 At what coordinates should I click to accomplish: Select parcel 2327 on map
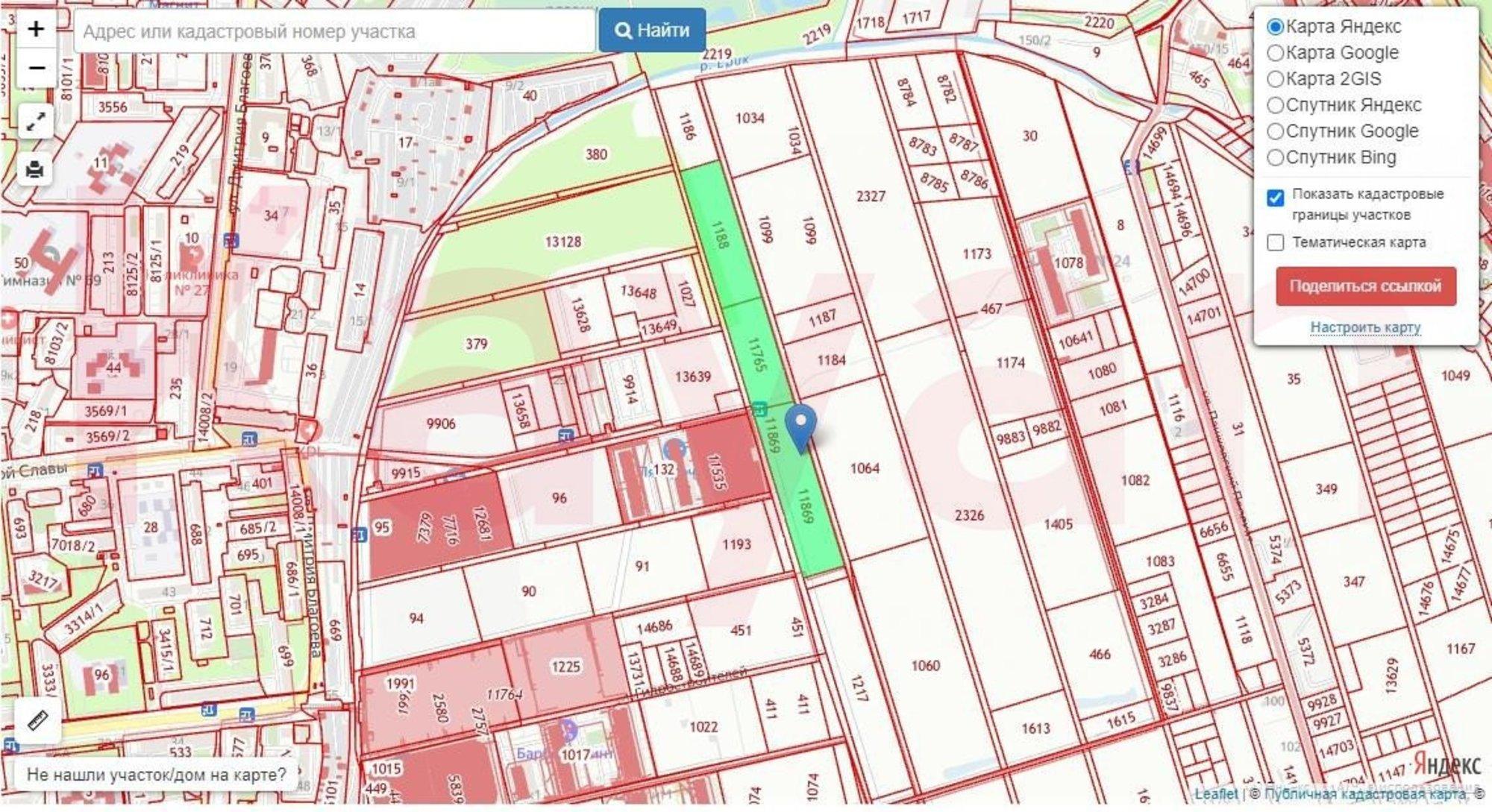coord(871,196)
